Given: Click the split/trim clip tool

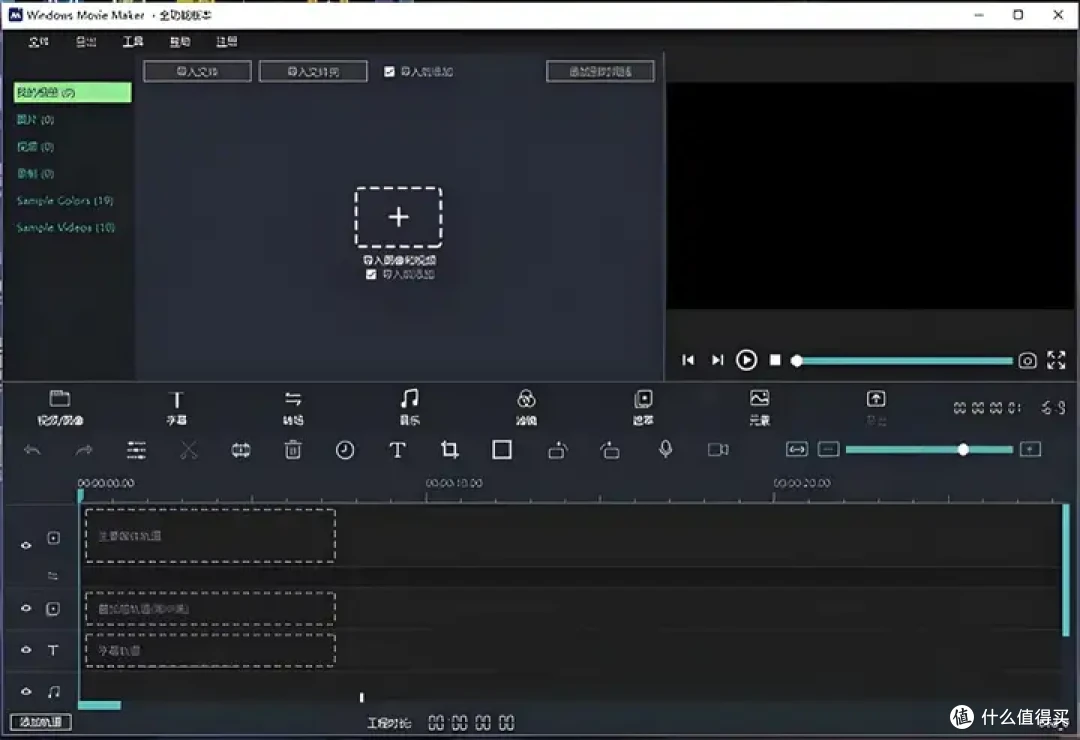Looking at the screenshot, I should point(240,450).
